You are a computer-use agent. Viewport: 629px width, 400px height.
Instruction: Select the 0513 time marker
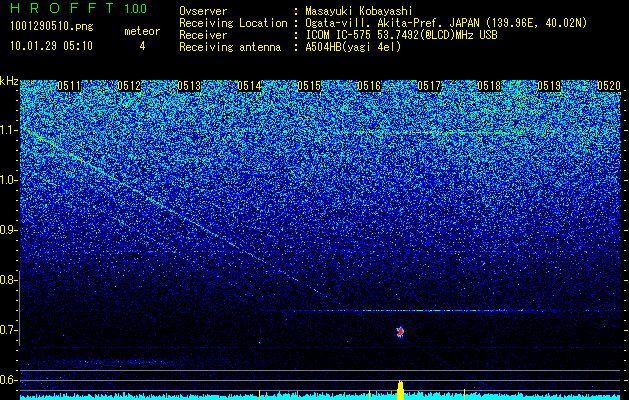pyautogui.click(x=189, y=86)
